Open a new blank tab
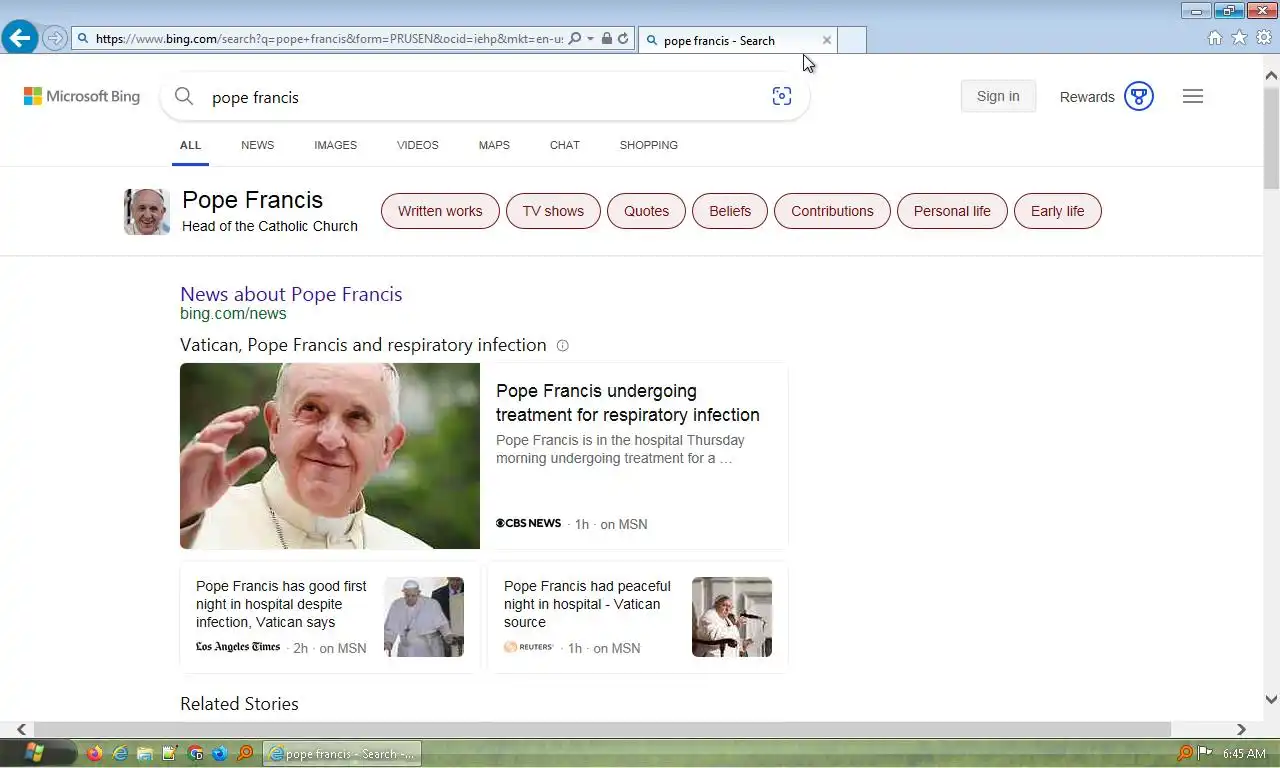 point(851,40)
